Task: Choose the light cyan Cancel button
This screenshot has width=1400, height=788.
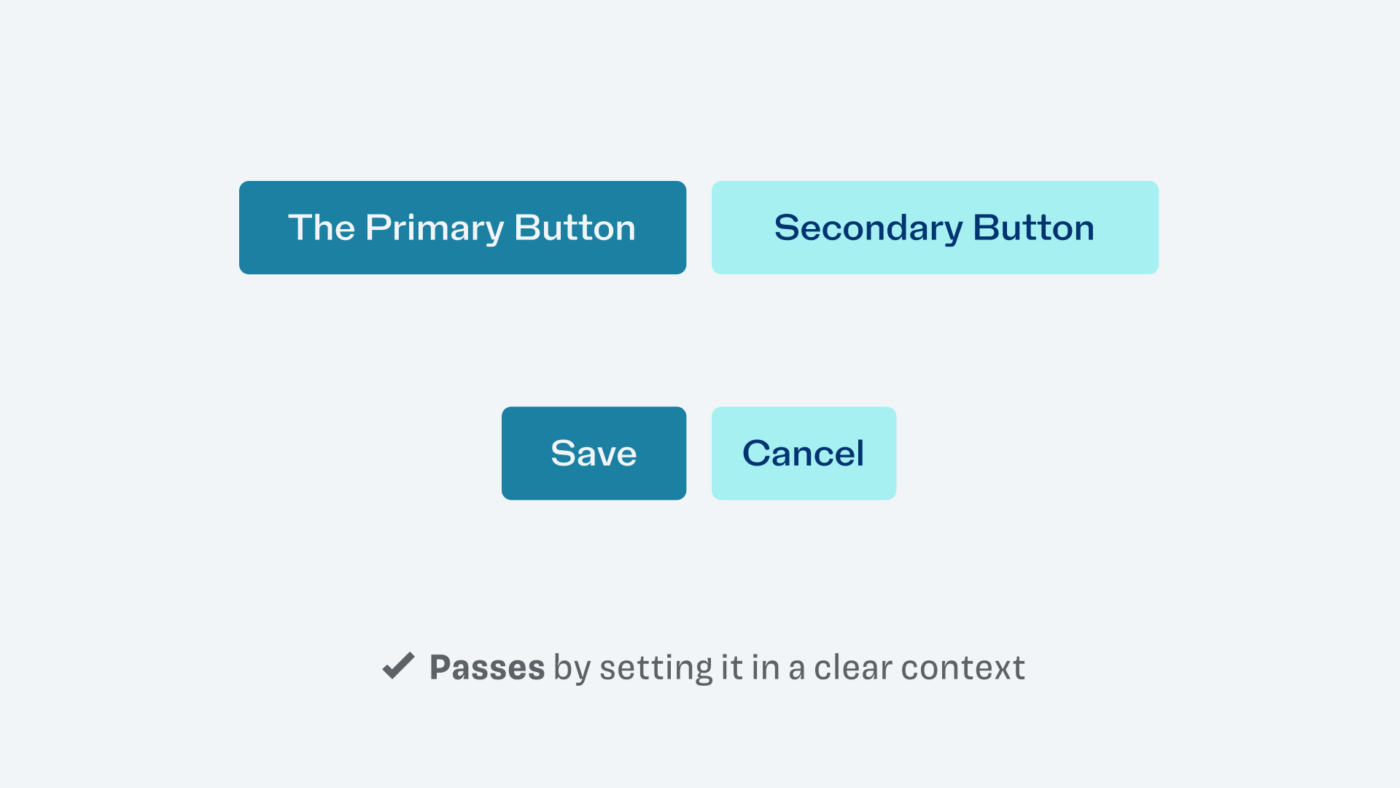Action: click(x=804, y=453)
